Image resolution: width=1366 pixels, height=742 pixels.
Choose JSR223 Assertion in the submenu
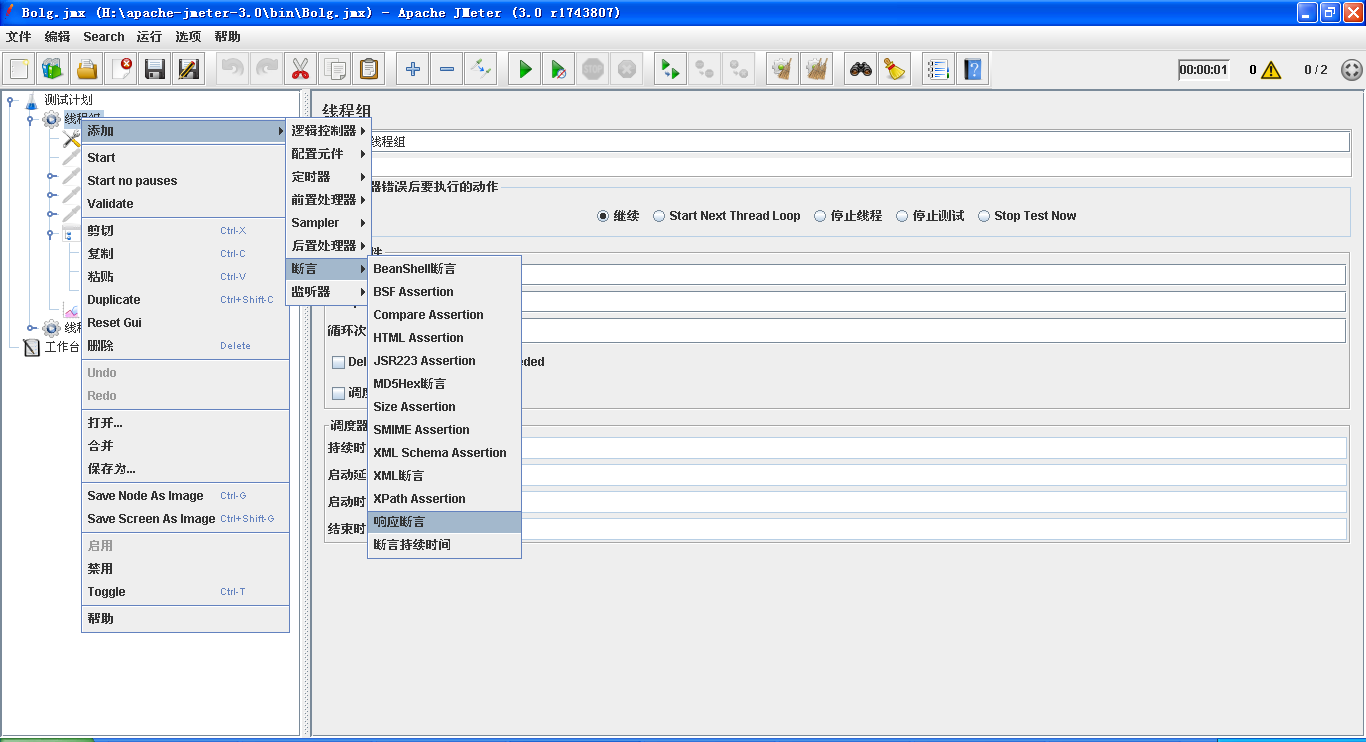click(x=444, y=361)
